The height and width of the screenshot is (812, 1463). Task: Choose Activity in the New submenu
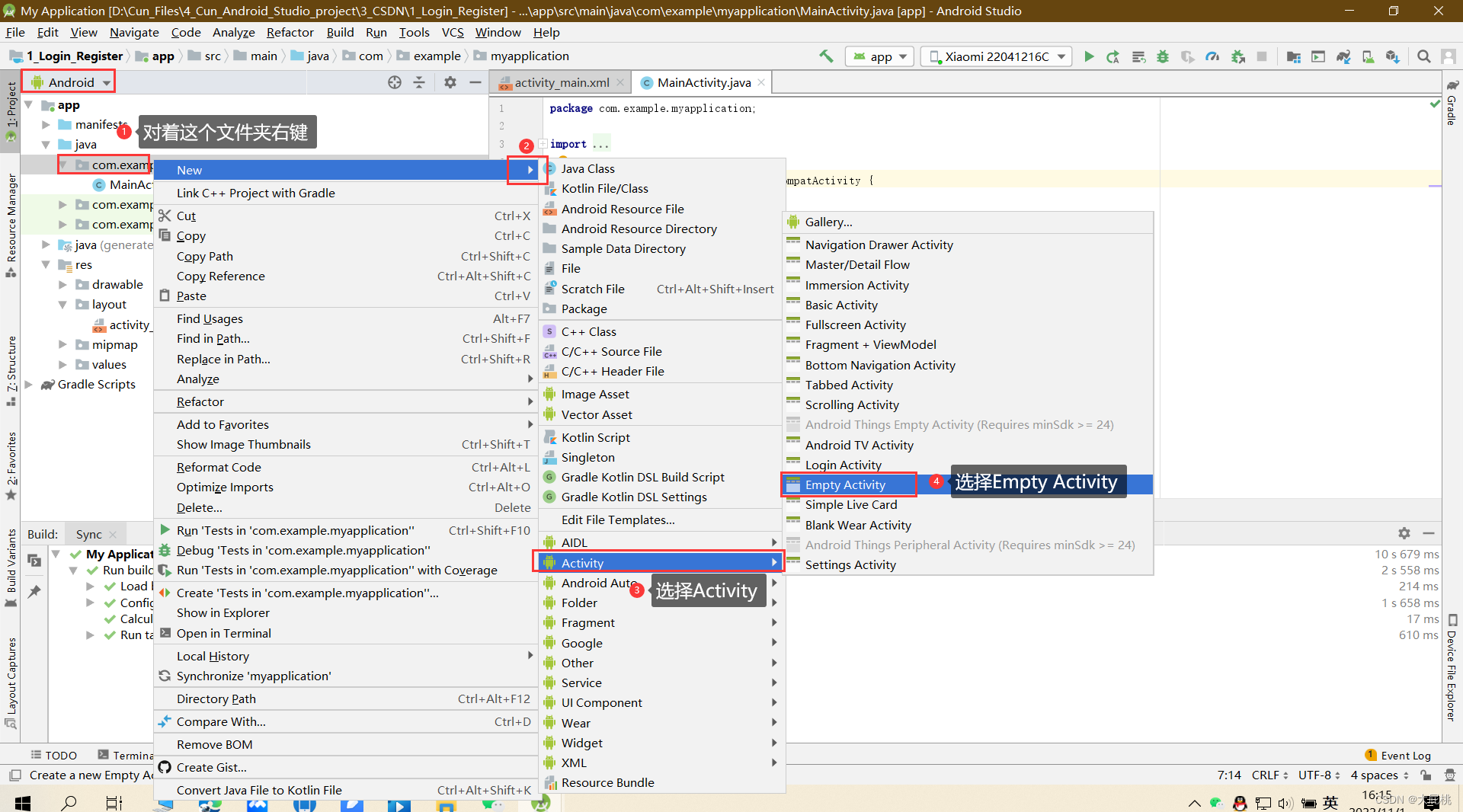point(661,563)
